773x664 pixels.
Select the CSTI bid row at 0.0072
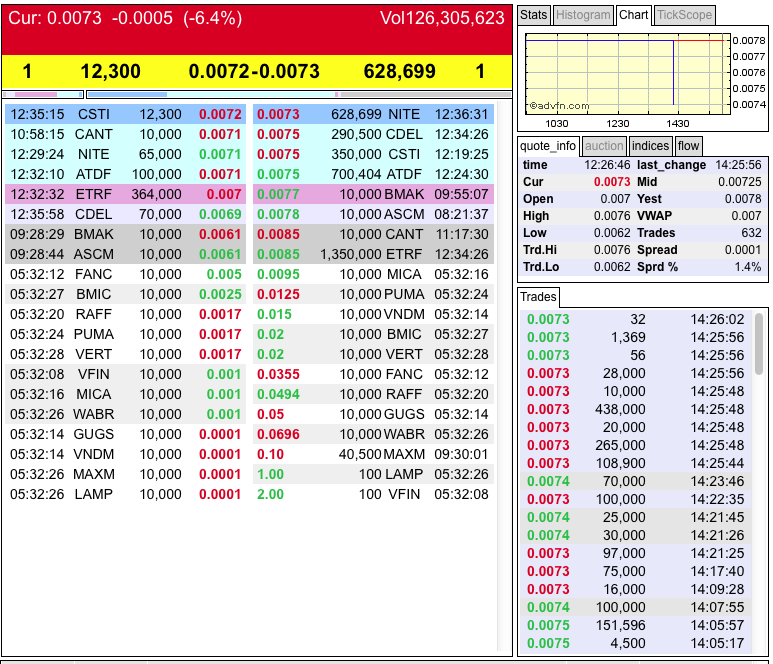pyautogui.click(x=126, y=115)
